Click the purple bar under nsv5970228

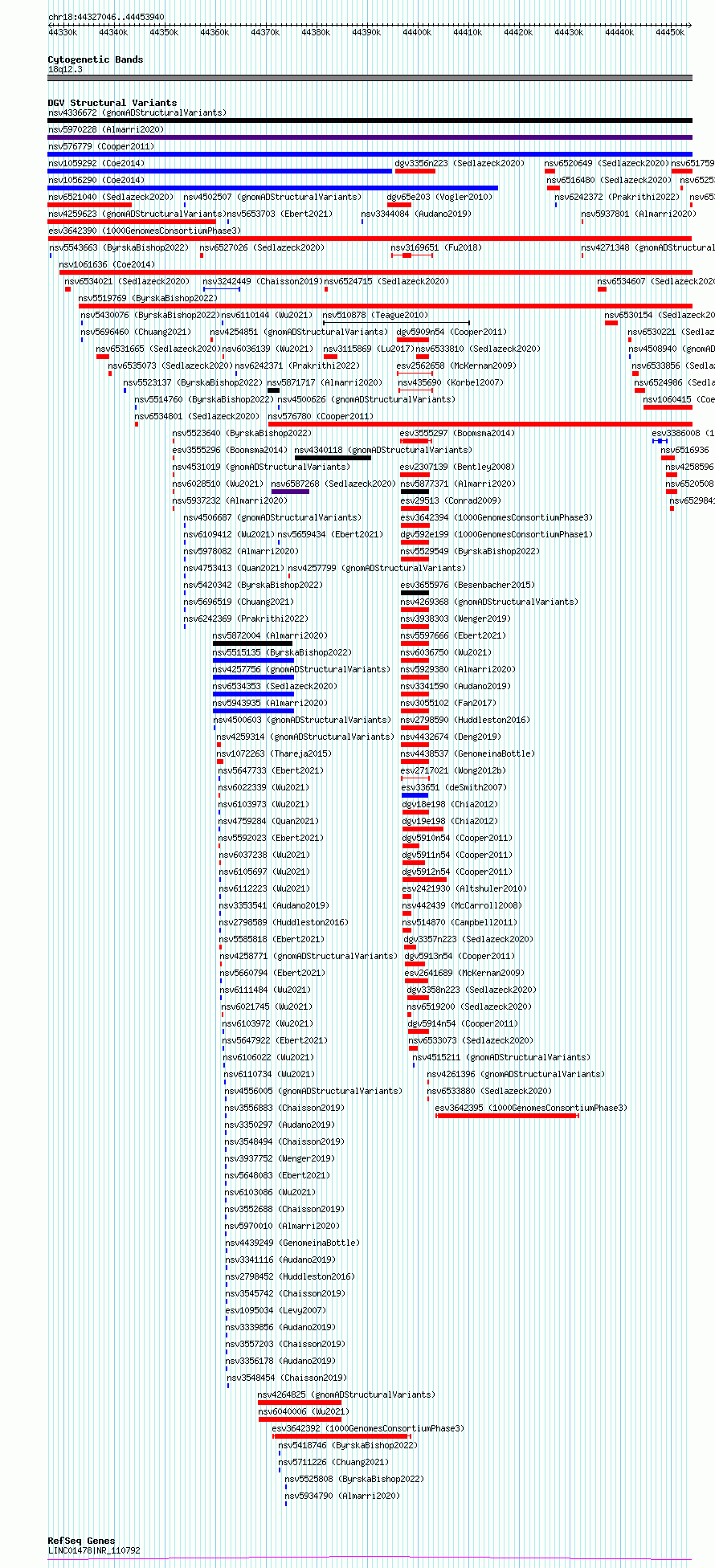pyautogui.click(x=370, y=137)
